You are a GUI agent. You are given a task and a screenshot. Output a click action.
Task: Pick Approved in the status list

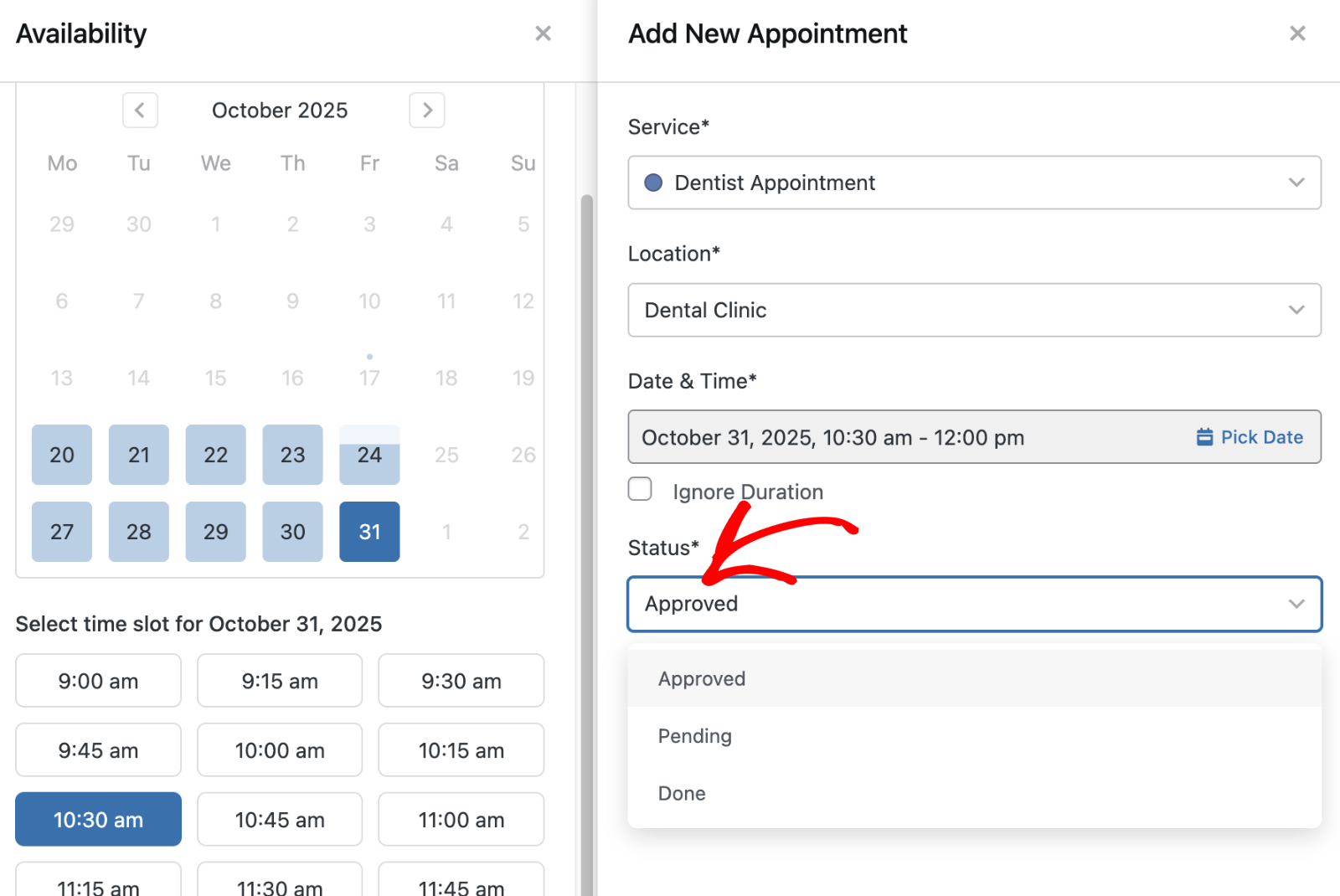(702, 679)
